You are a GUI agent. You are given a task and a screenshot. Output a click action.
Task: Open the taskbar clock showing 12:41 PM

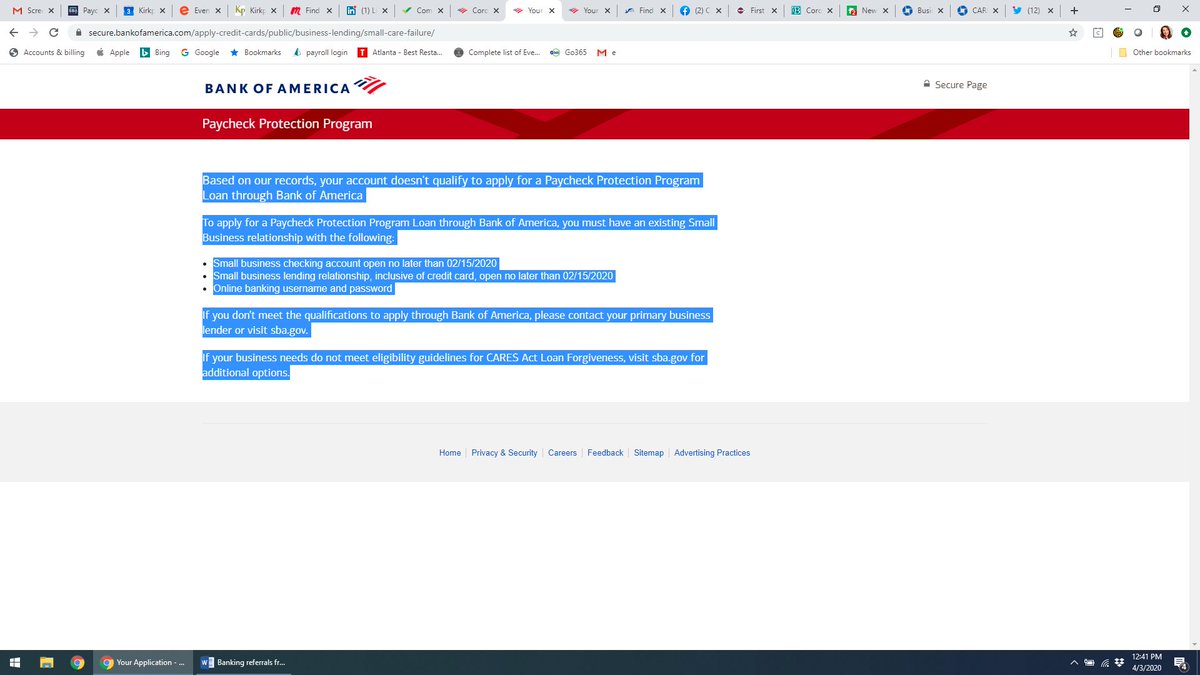[x=1146, y=662]
